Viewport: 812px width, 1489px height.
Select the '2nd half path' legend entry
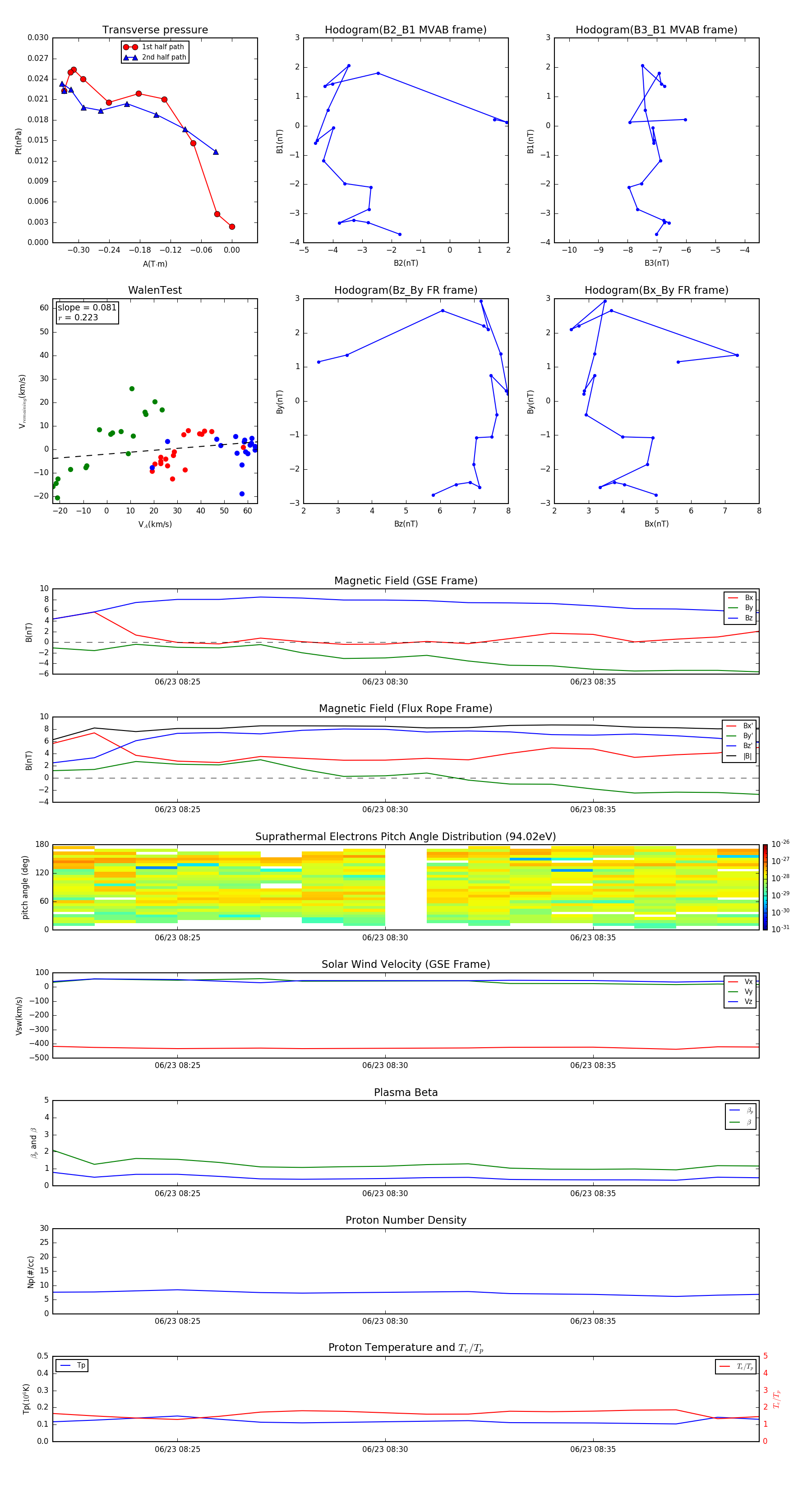pos(154,57)
